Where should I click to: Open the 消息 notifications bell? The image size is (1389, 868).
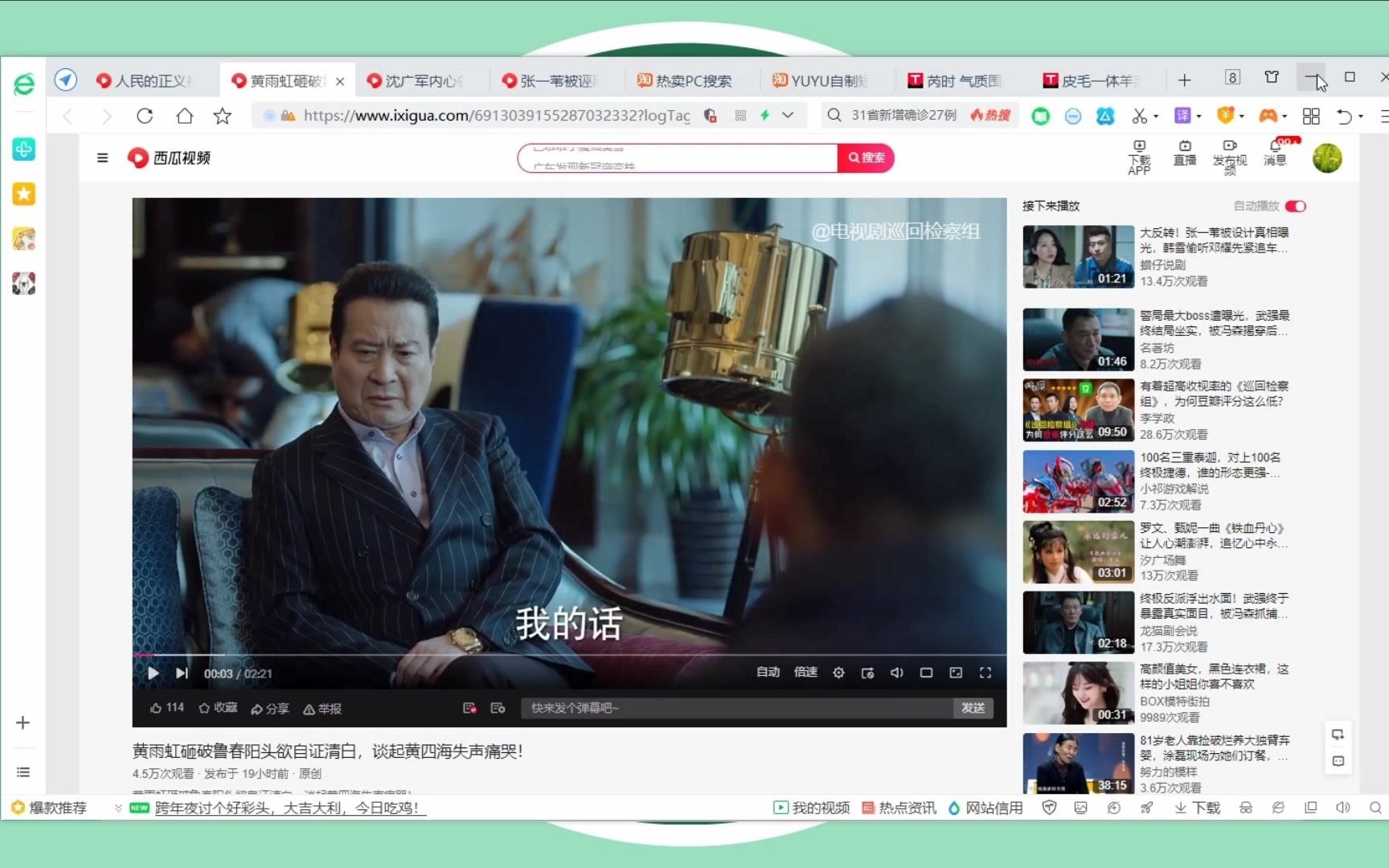pyautogui.click(x=1276, y=153)
